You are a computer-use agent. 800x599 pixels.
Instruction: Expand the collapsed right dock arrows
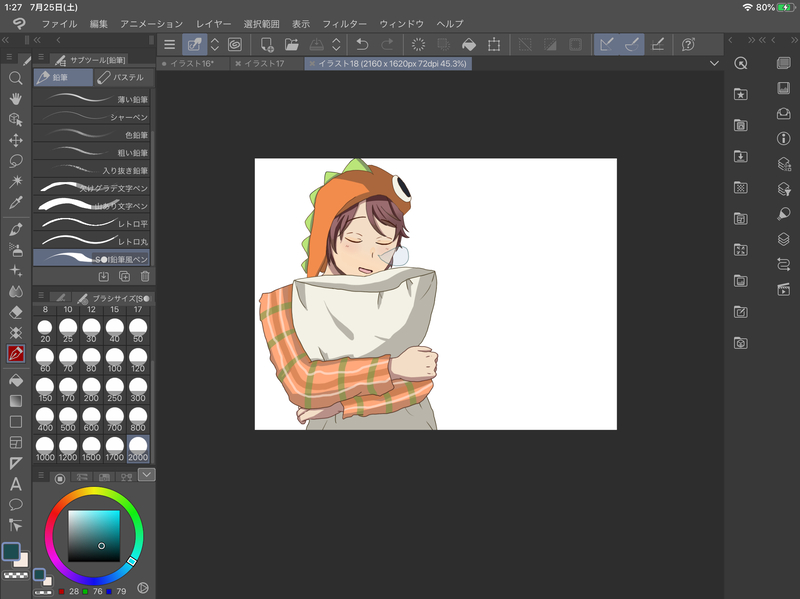pos(763,40)
